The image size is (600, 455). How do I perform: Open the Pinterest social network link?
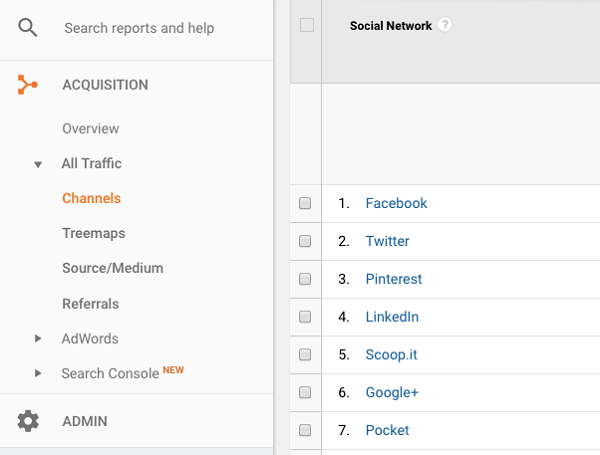[x=394, y=279]
